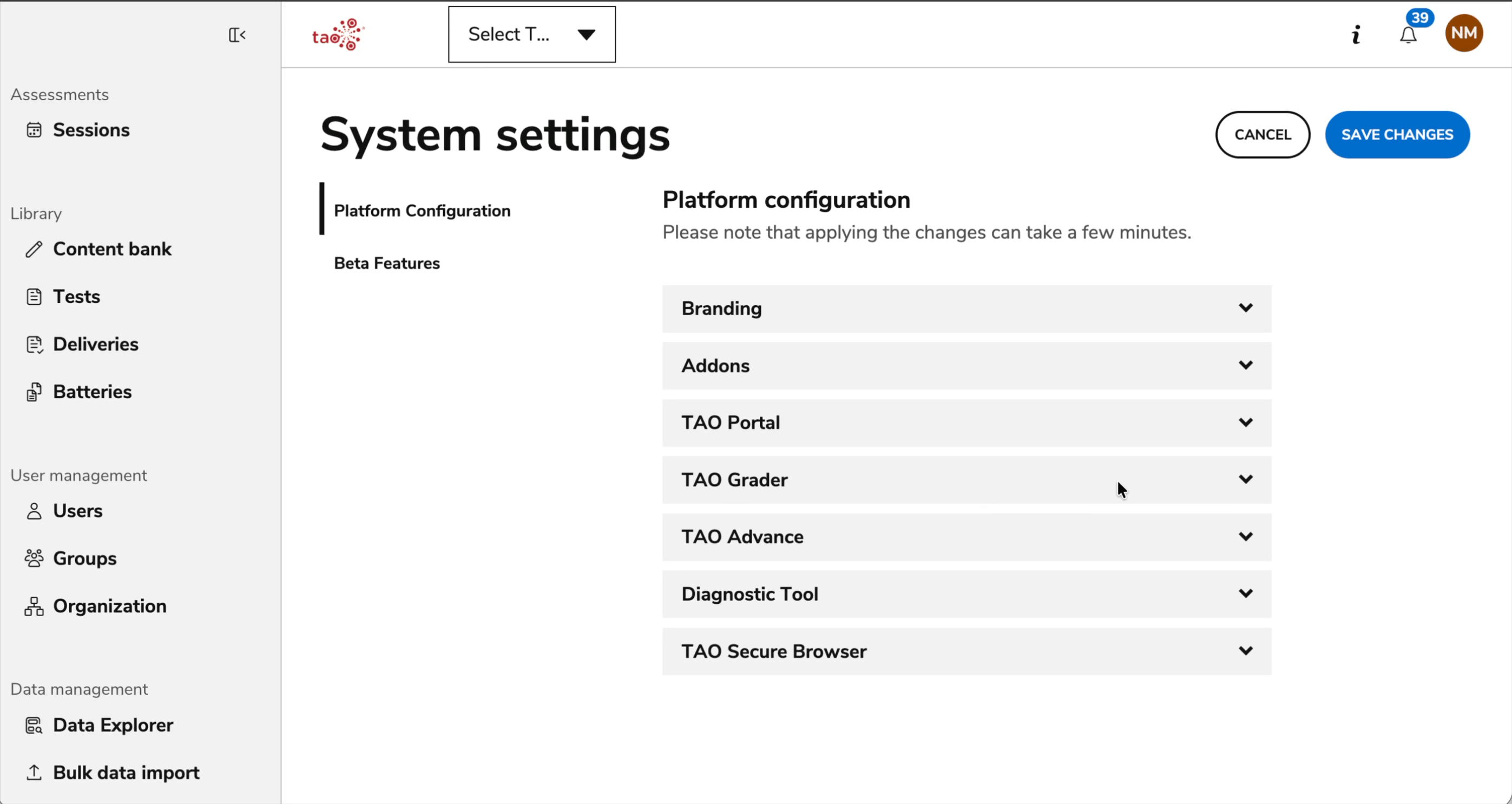Open Tests in the sidebar

(x=76, y=297)
